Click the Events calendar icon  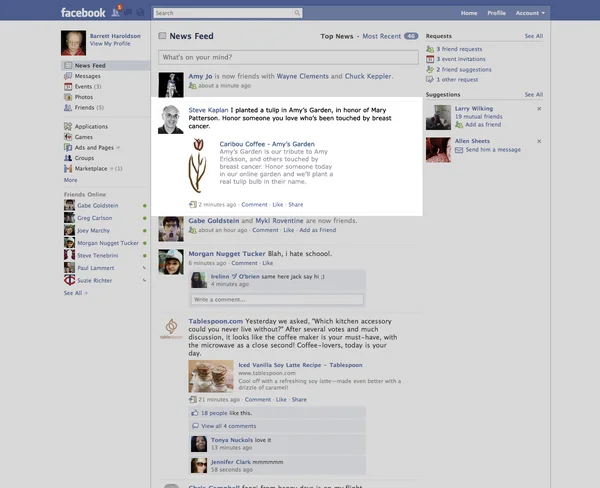68,87
